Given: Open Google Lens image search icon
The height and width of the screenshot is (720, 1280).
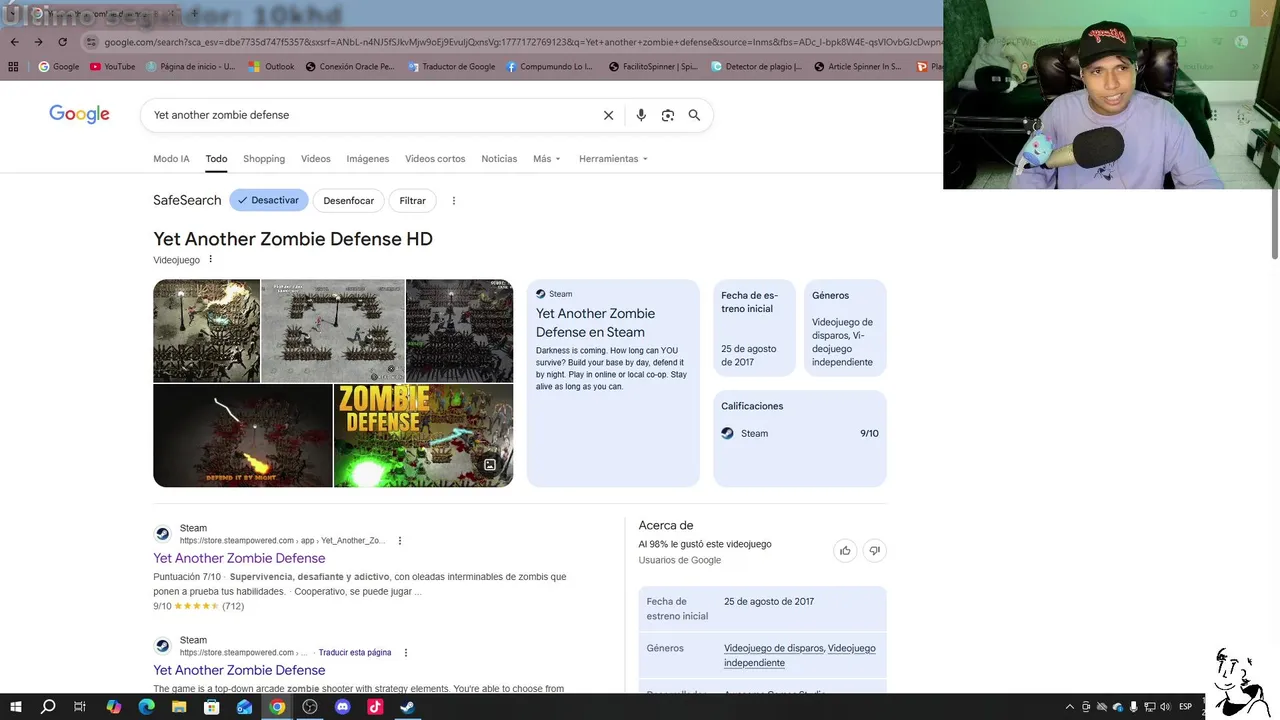Looking at the screenshot, I should (x=668, y=115).
